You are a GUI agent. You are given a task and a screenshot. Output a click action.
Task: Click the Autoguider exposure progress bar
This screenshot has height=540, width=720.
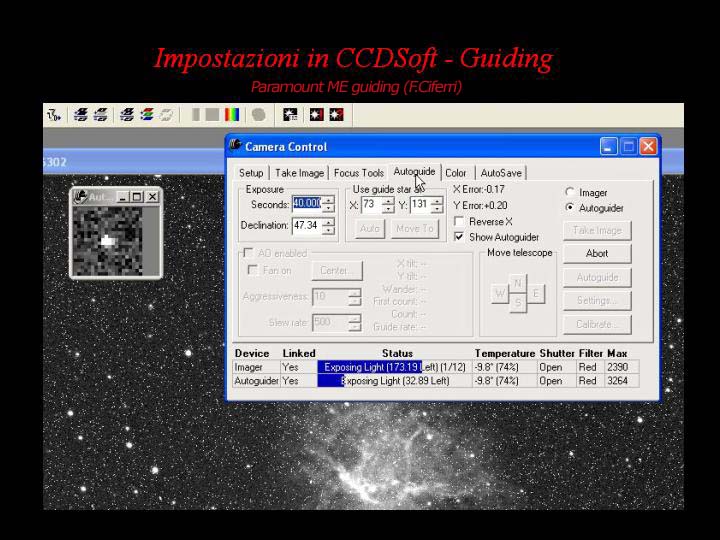[x=394, y=381]
